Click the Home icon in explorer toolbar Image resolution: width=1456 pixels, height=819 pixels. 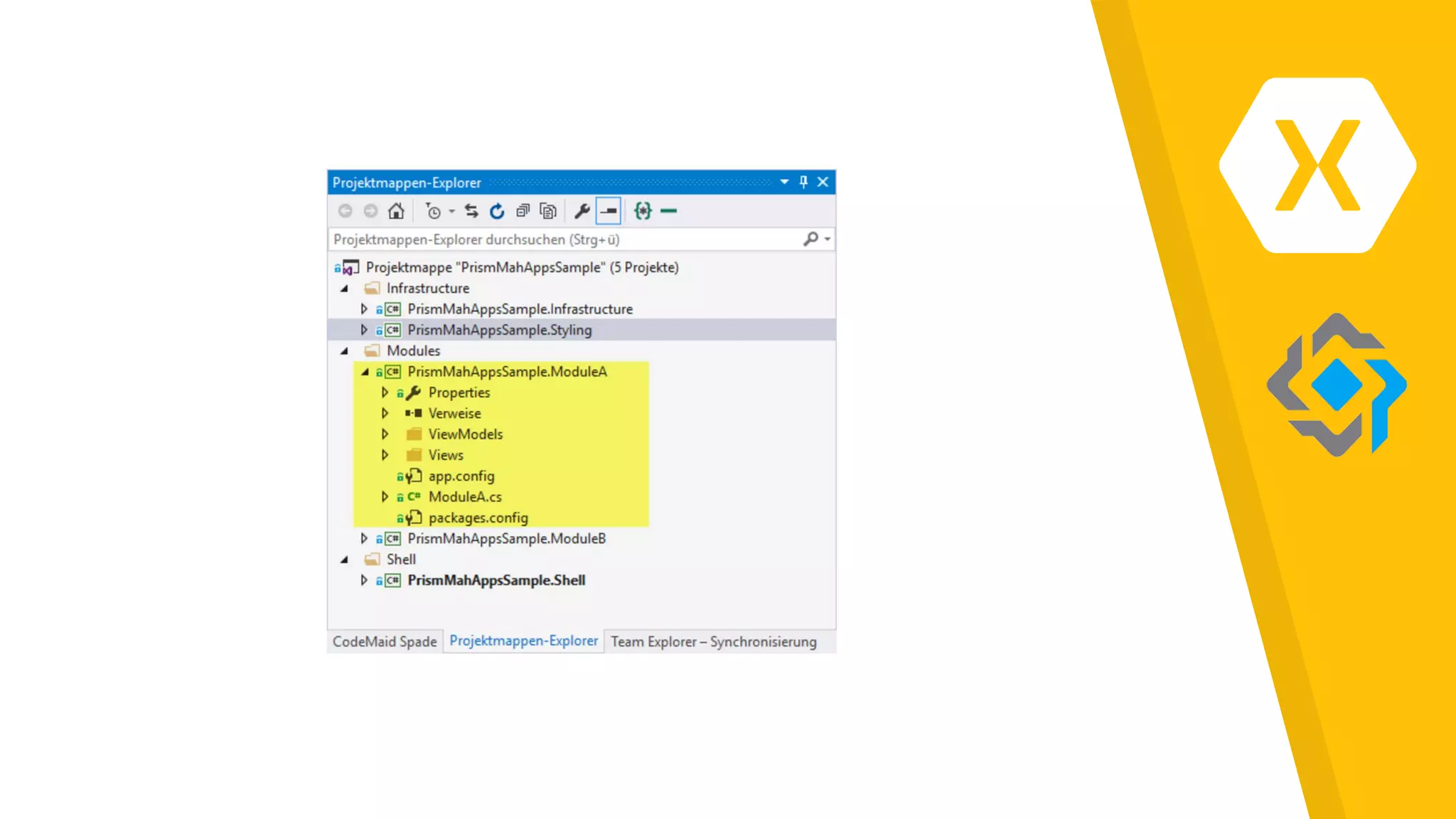[396, 211]
